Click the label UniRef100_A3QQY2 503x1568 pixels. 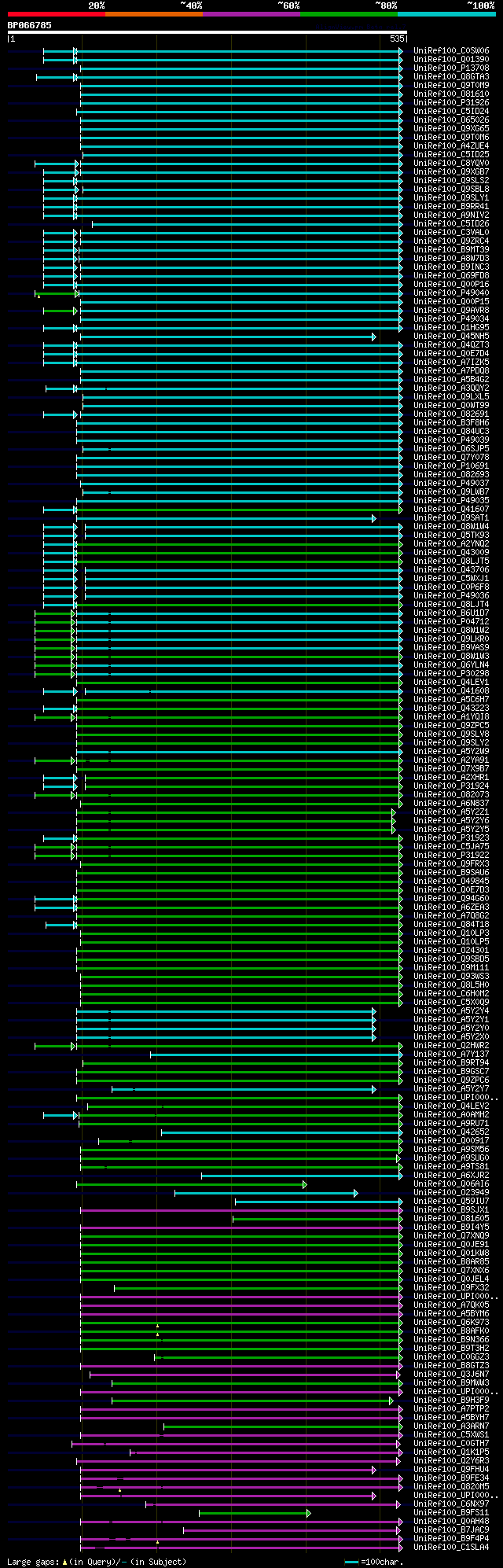tap(451, 388)
